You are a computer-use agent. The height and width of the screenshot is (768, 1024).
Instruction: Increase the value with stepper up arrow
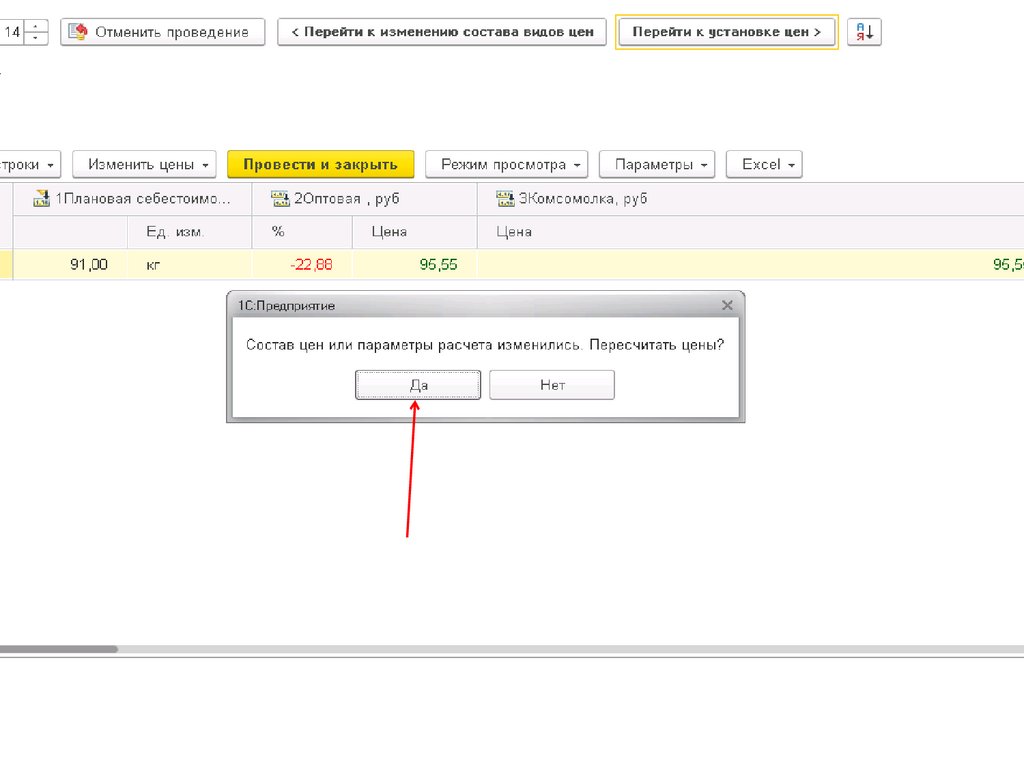[x=37, y=26]
